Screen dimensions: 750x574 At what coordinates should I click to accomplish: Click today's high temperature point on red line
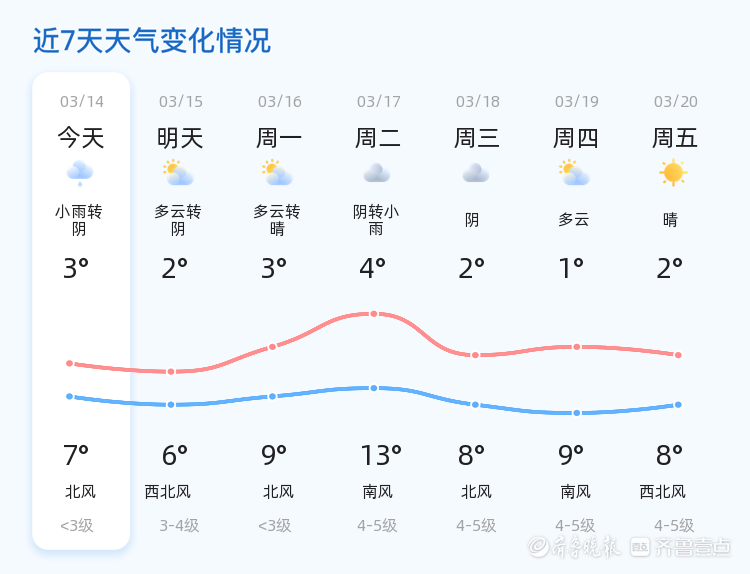70,363
